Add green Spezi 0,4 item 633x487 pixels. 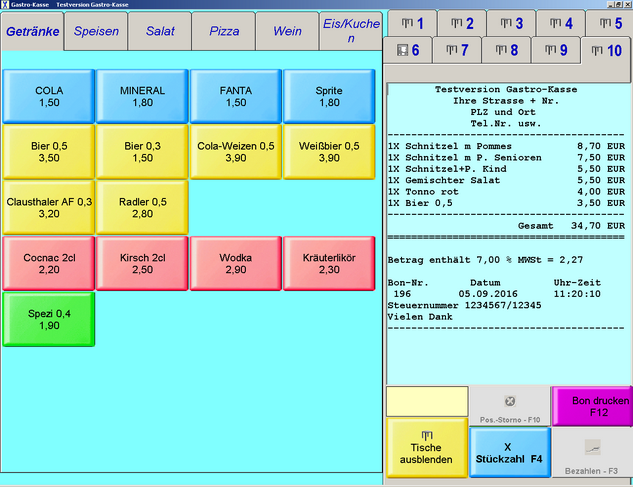(x=49, y=319)
